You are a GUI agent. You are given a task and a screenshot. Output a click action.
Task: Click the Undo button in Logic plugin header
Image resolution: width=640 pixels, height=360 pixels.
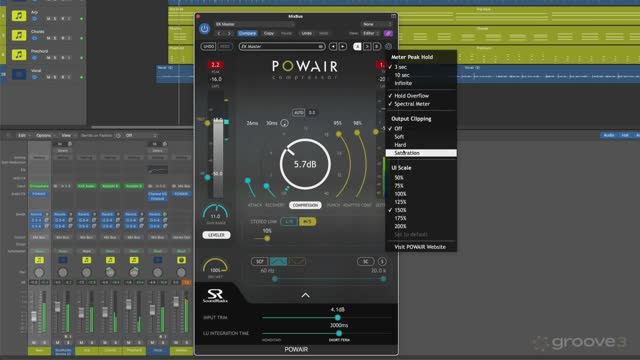(307, 33)
